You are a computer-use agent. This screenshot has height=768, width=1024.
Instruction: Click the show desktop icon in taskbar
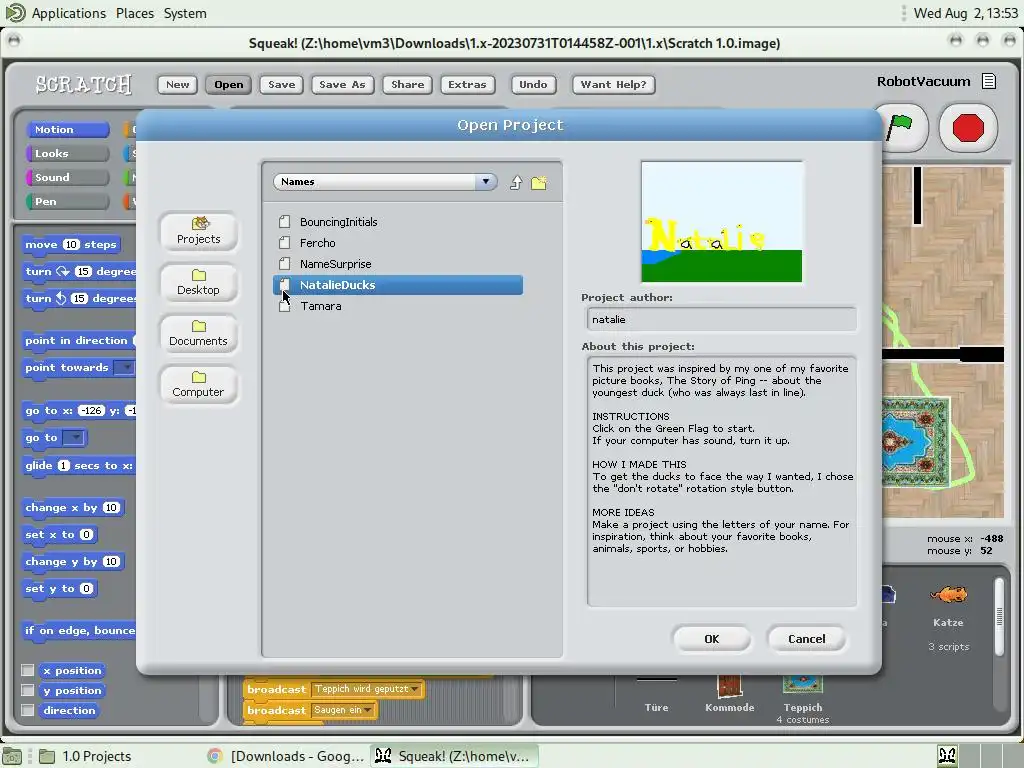point(12,756)
